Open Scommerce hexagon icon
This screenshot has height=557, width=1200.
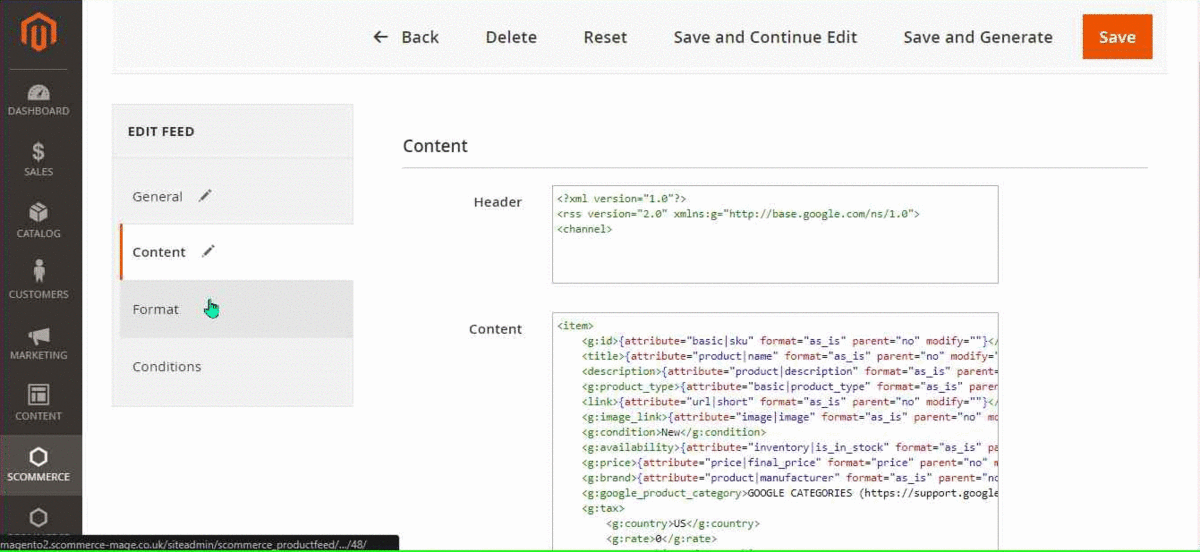pos(39,457)
